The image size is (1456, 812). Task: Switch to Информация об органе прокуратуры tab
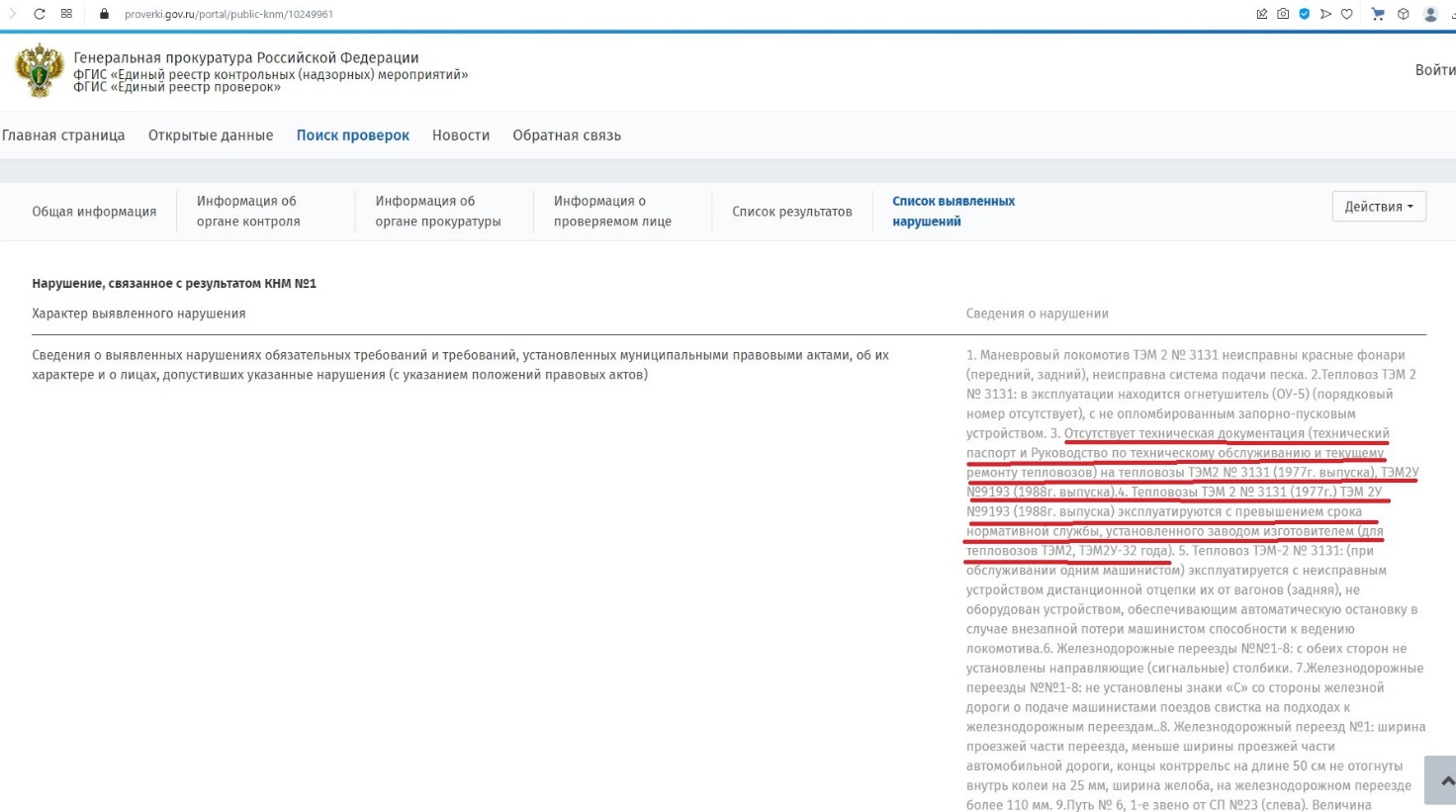point(438,211)
